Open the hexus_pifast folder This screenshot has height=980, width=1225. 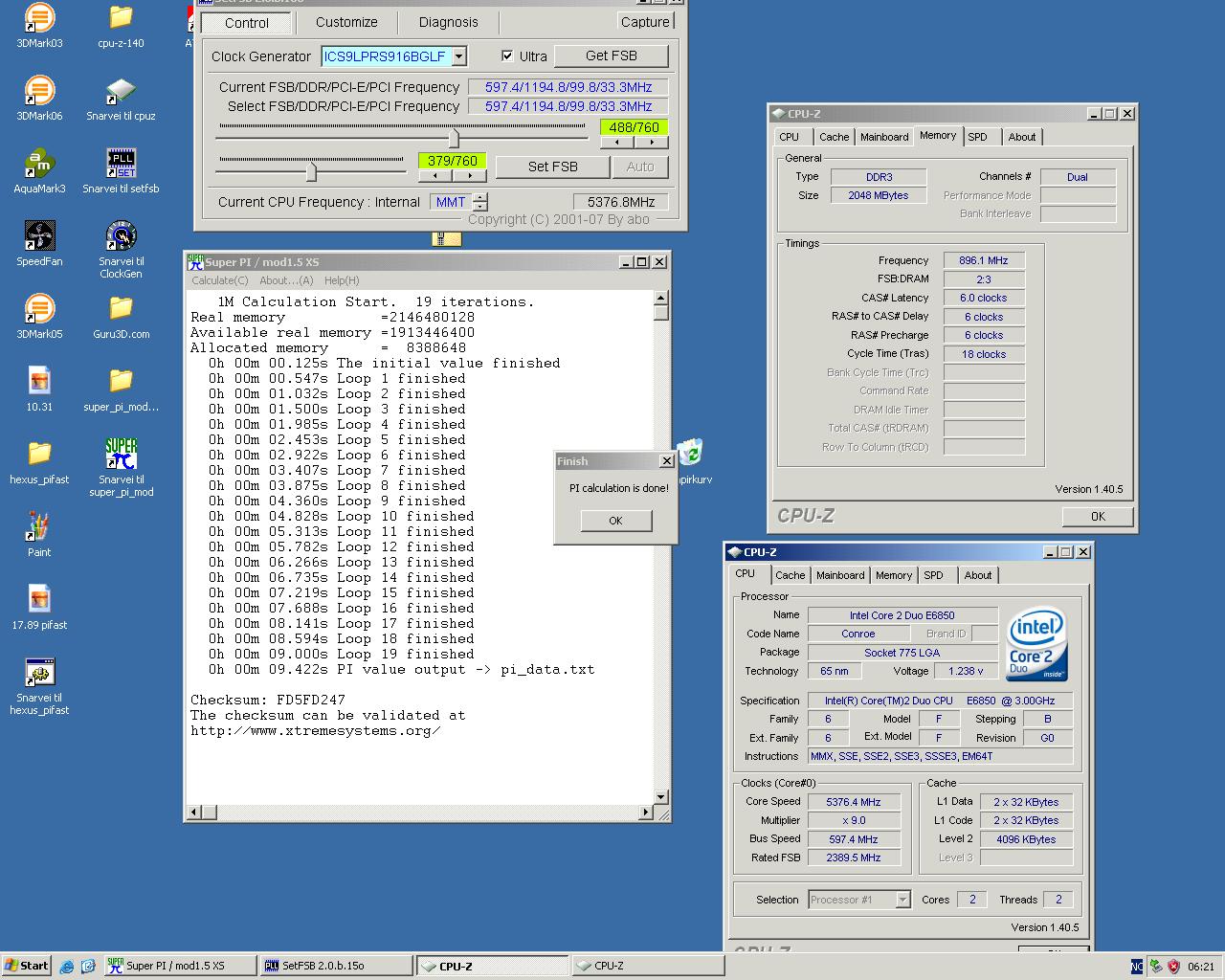39,462
